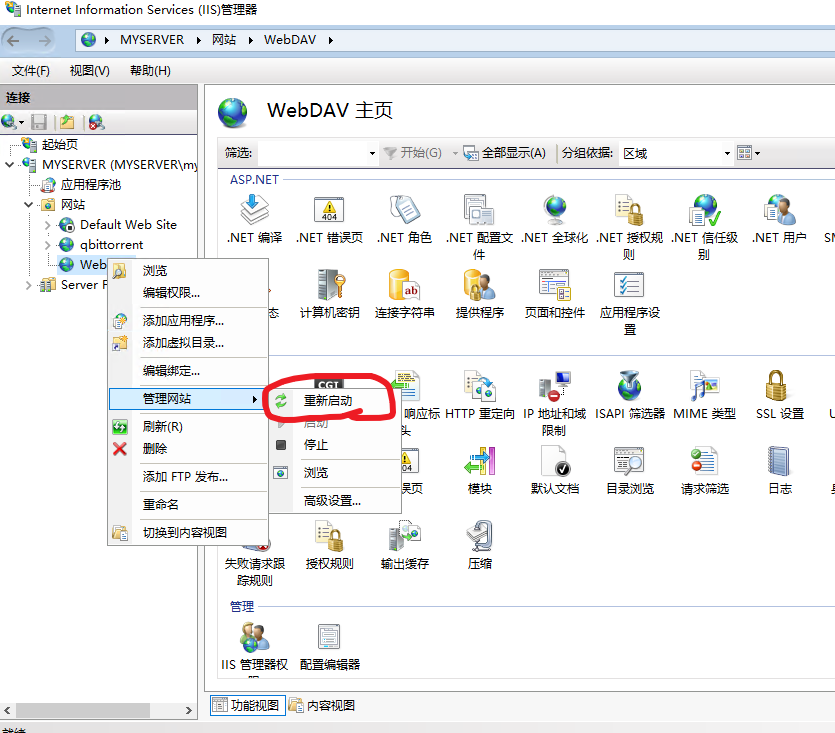The height and width of the screenshot is (733, 835).
Task: Open the view mode dropdown icon
Action: pos(748,153)
